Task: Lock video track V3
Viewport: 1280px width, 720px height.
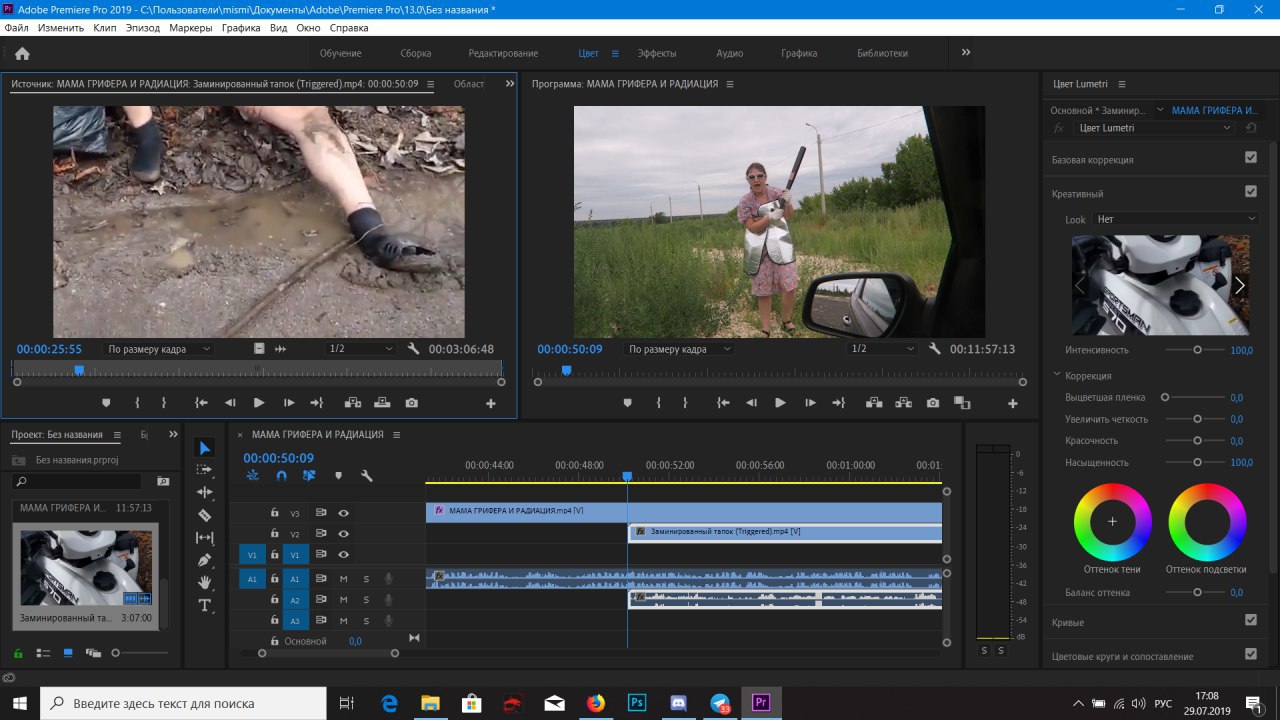Action: click(274, 513)
